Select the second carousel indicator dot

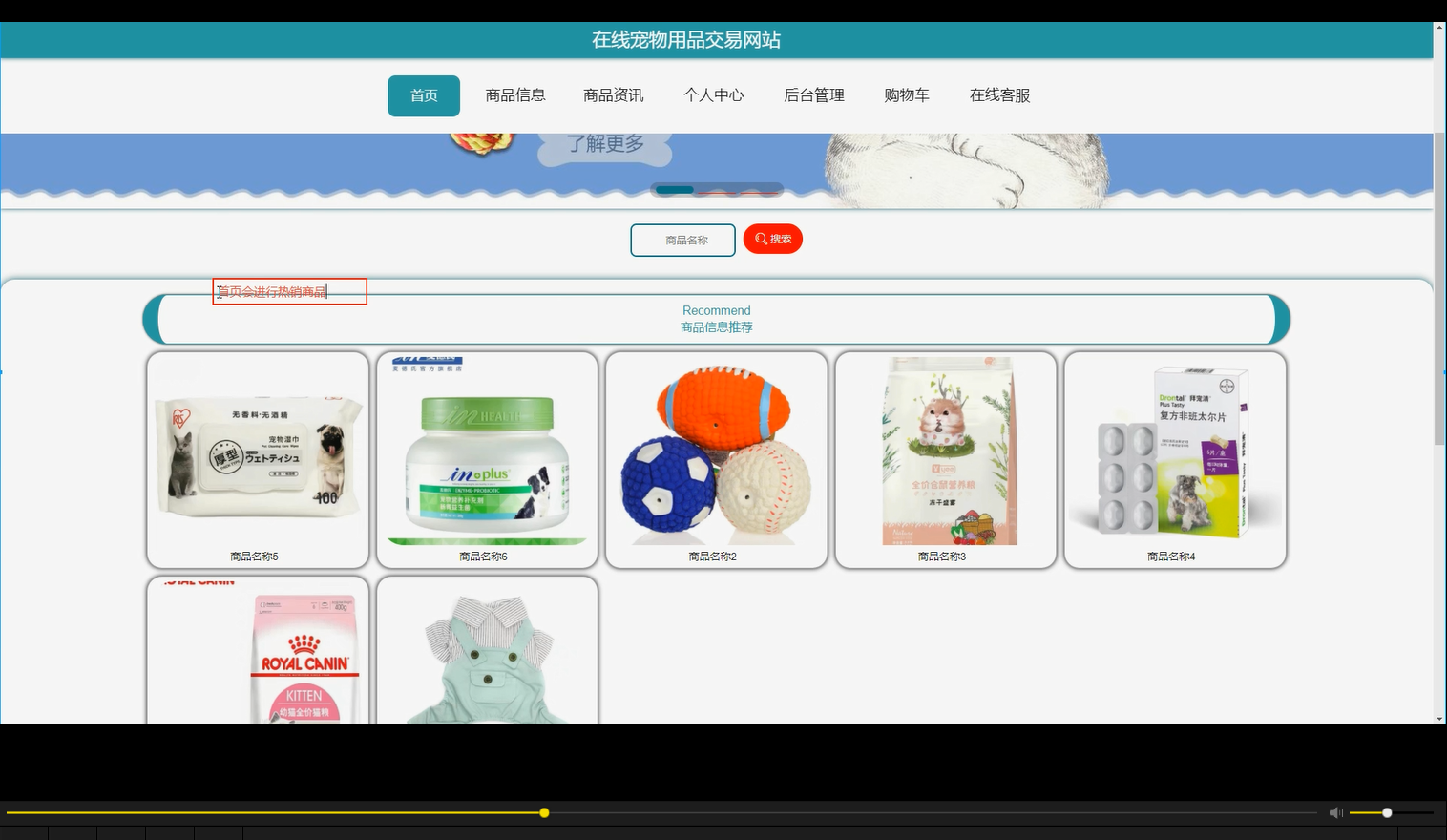click(x=716, y=190)
